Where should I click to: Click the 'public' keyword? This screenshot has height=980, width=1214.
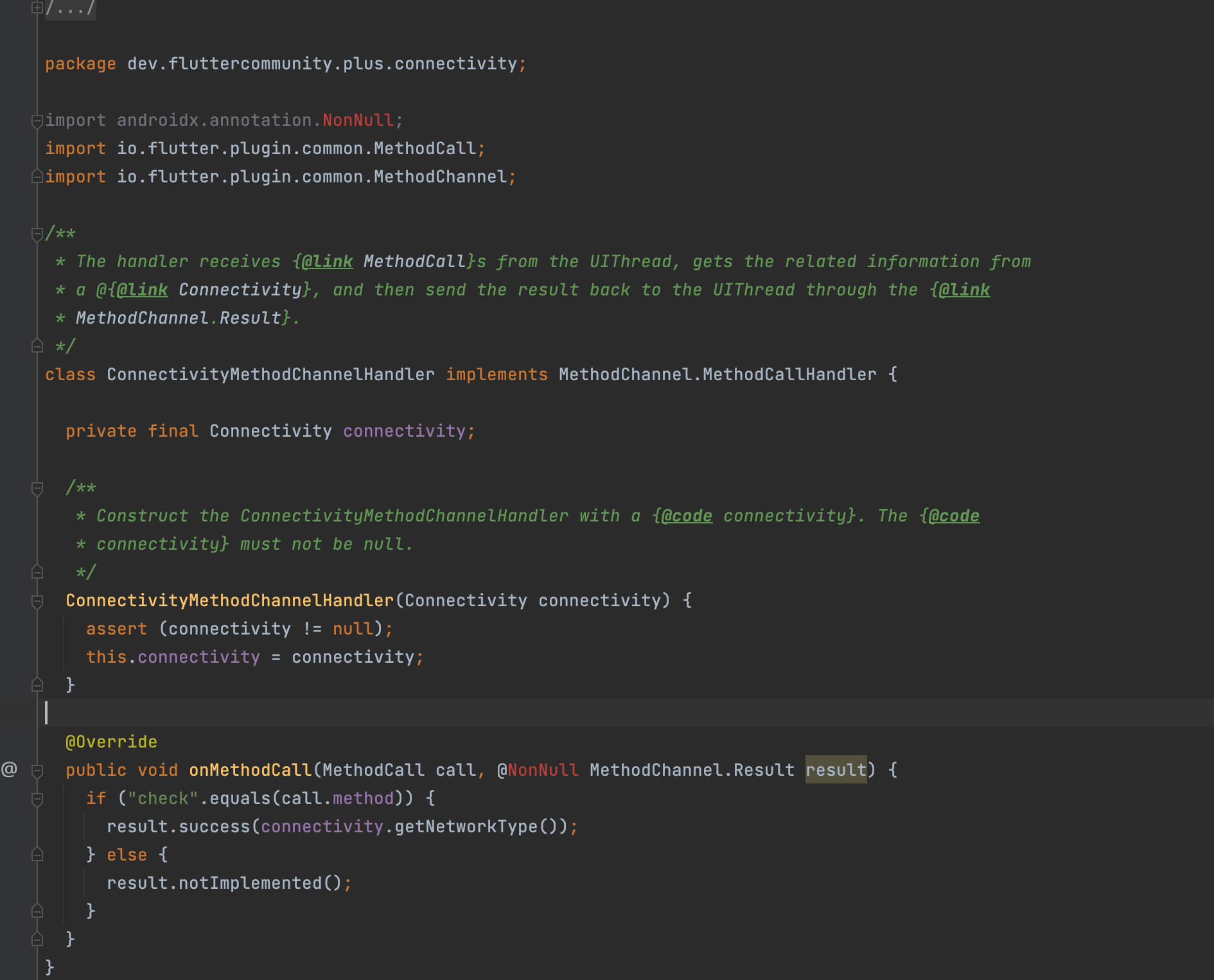coord(96,770)
